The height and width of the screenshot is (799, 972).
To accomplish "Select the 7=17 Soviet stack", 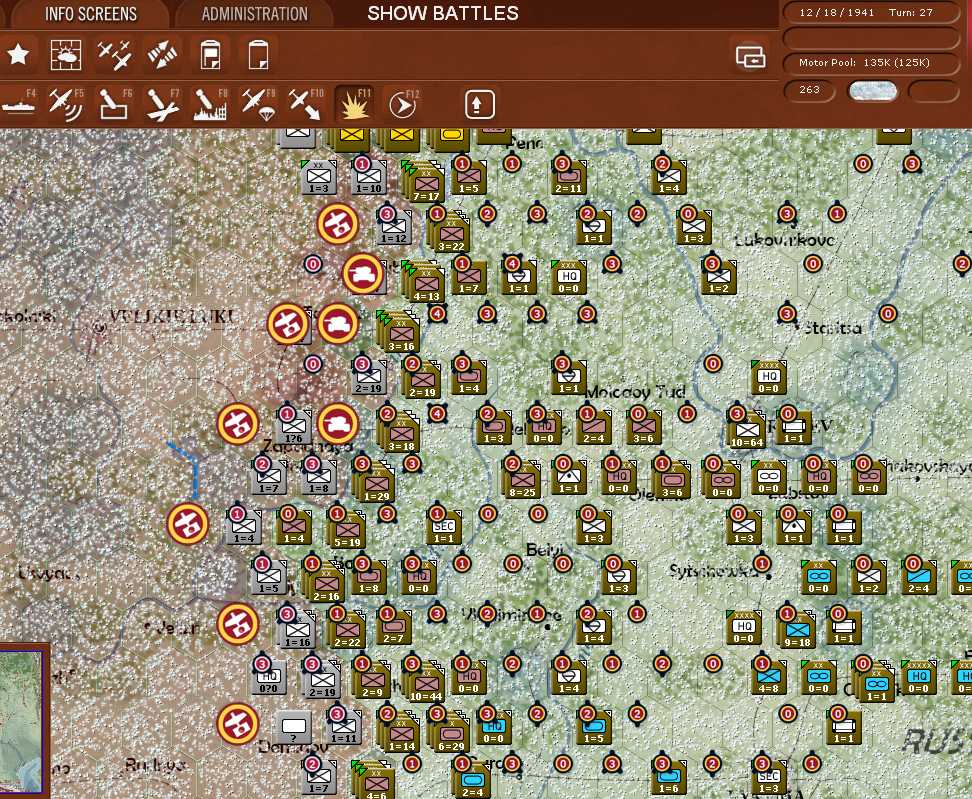I will tap(424, 182).
